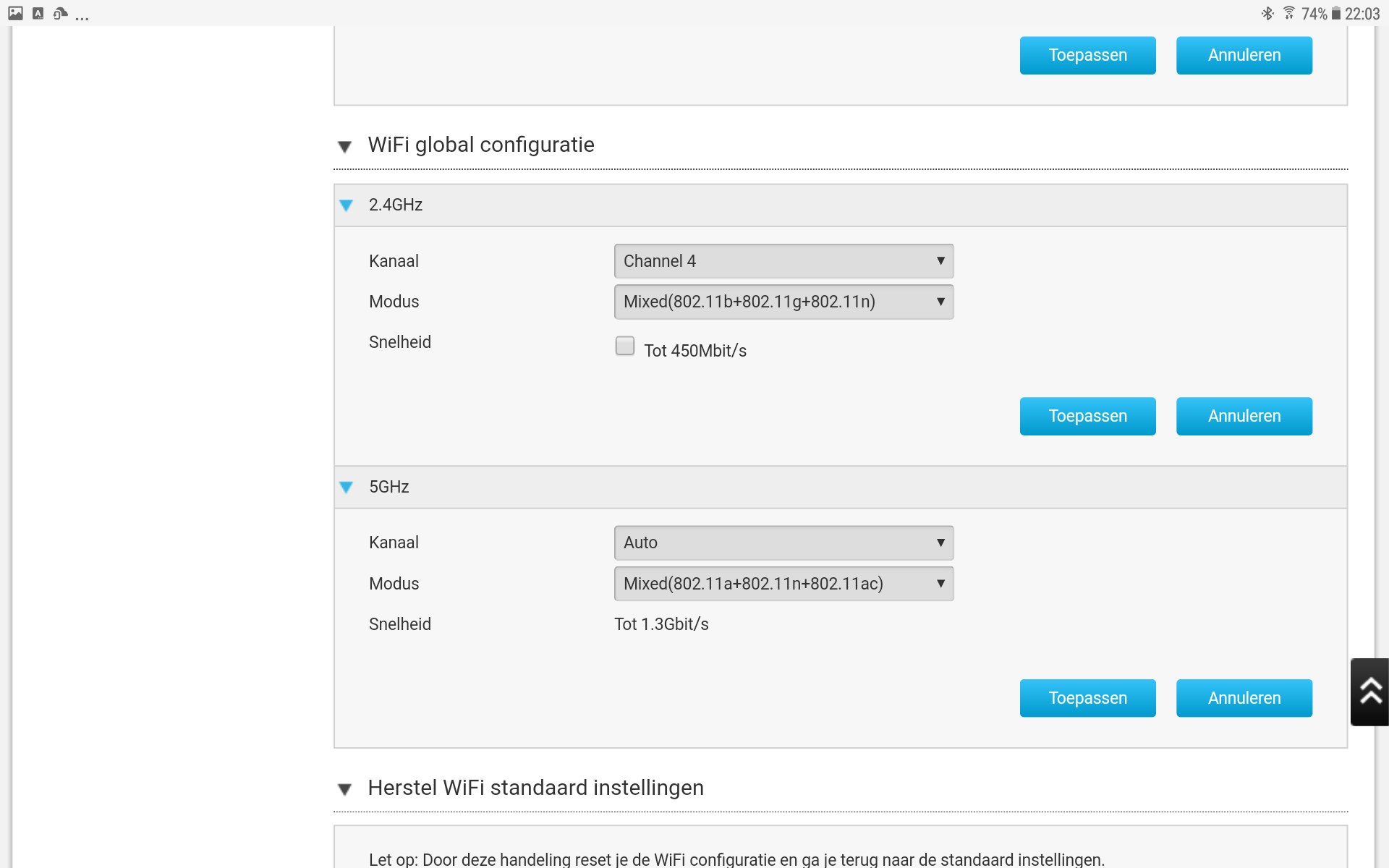Viewport: 1389px width, 868px height.
Task: Collapse Herstel WiFi standaard instellingen section
Action: pos(344,789)
